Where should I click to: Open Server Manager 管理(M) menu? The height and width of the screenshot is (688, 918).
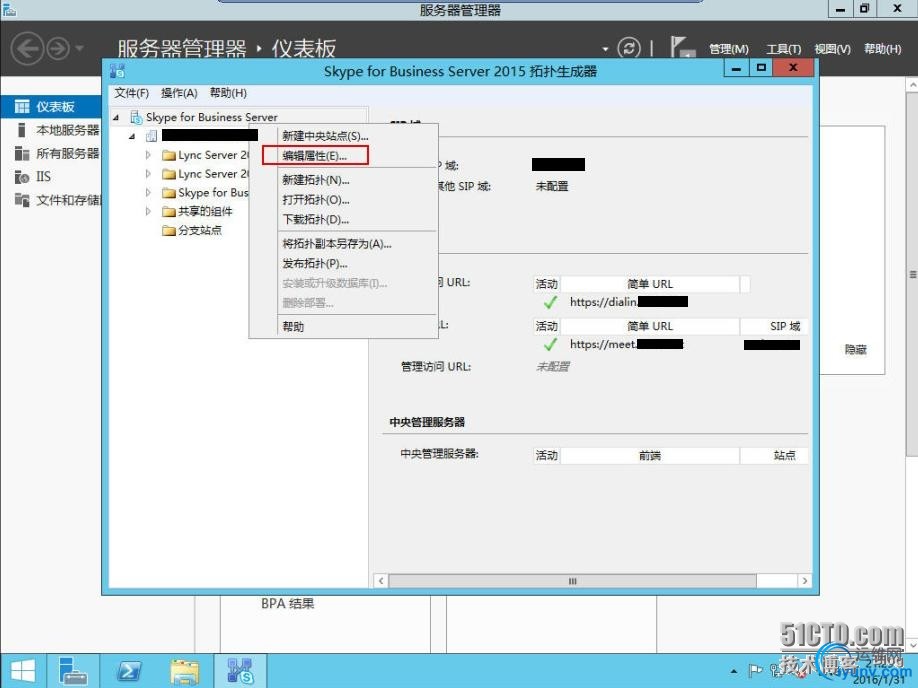pyautogui.click(x=728, y=49)
